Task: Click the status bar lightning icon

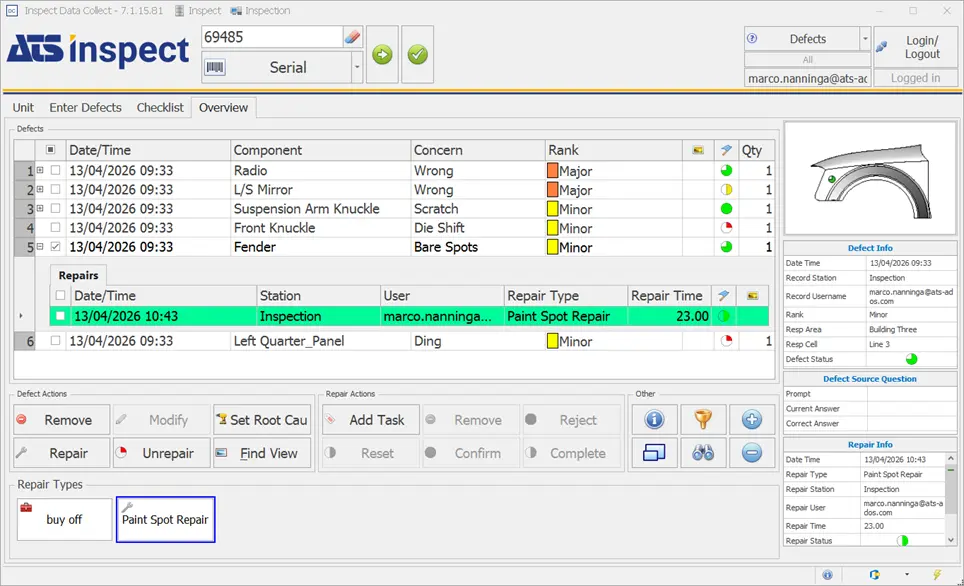Action: click(936, 575)
